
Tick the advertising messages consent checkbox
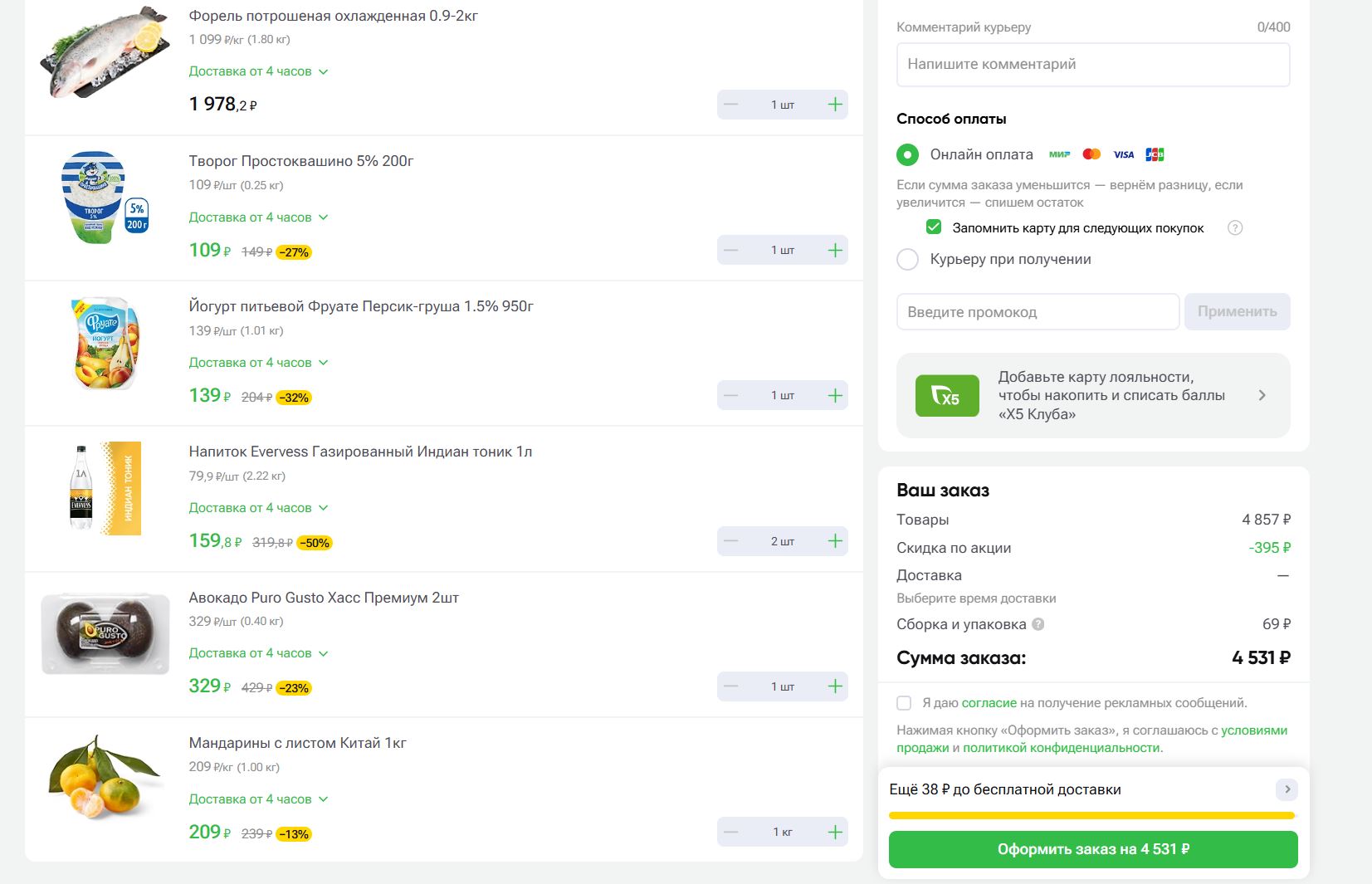click(x=904, y=703)
